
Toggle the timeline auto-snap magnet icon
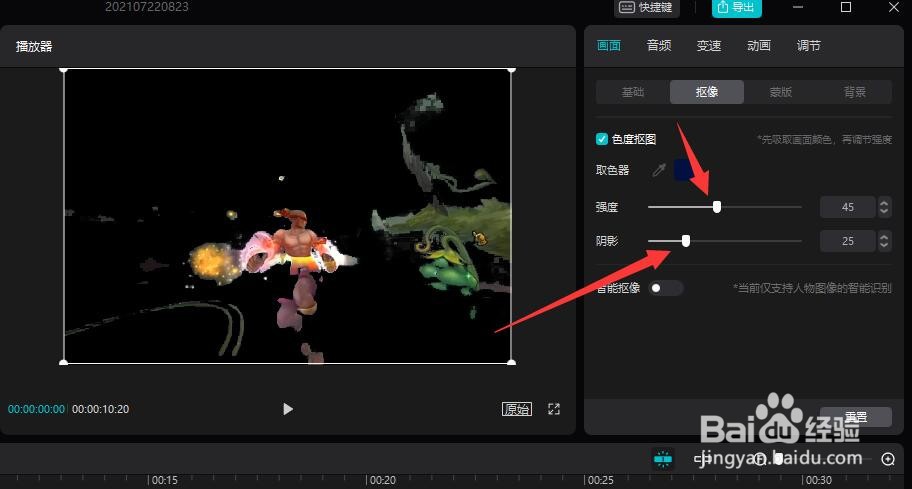(662, 459)
